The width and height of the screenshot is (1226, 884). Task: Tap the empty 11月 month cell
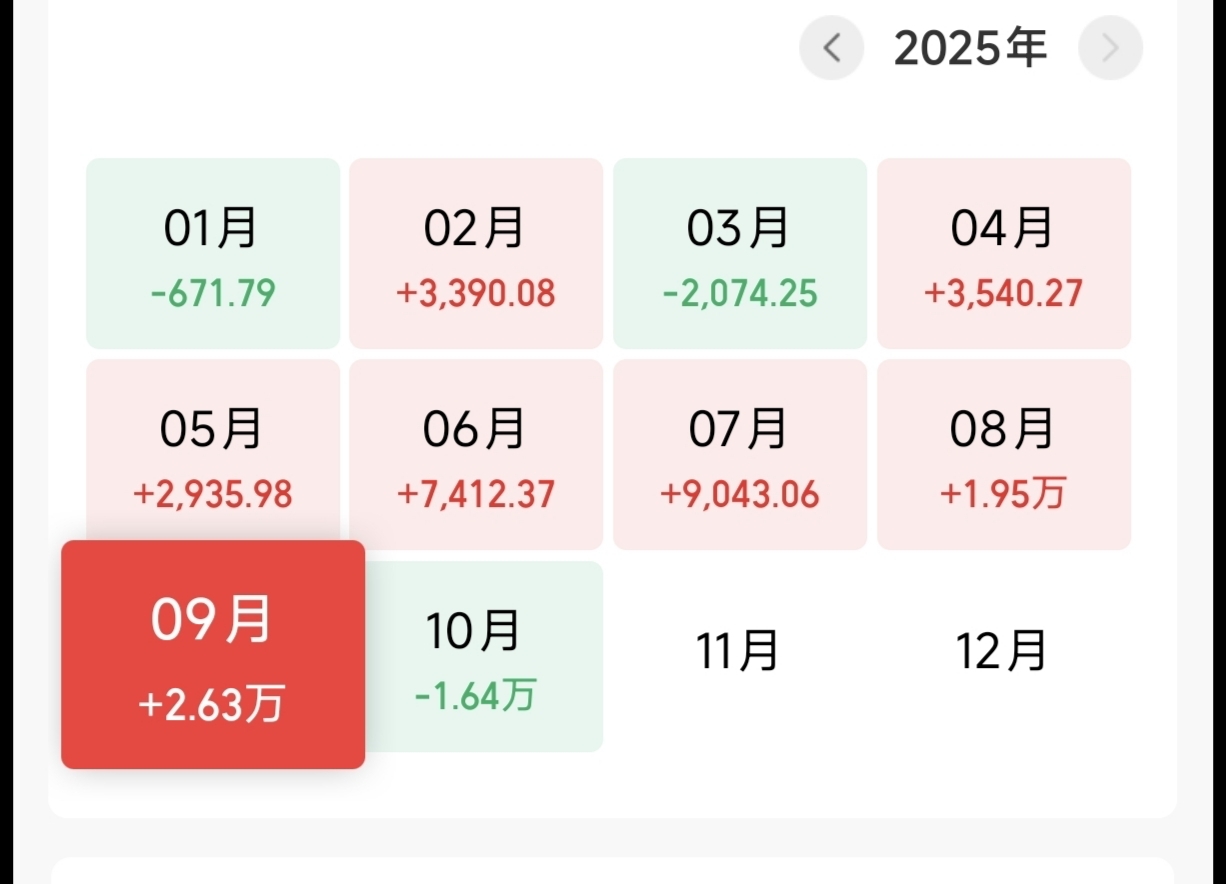(x=738, y=652)
